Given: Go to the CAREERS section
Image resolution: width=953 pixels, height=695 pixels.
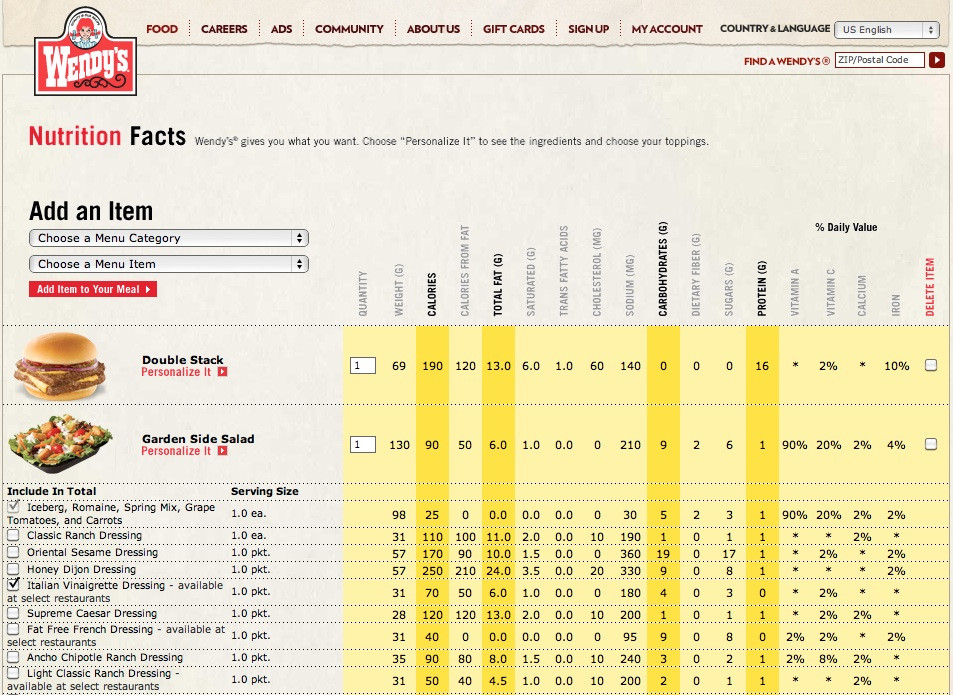Looking at the screenshot, I should 224,29.
